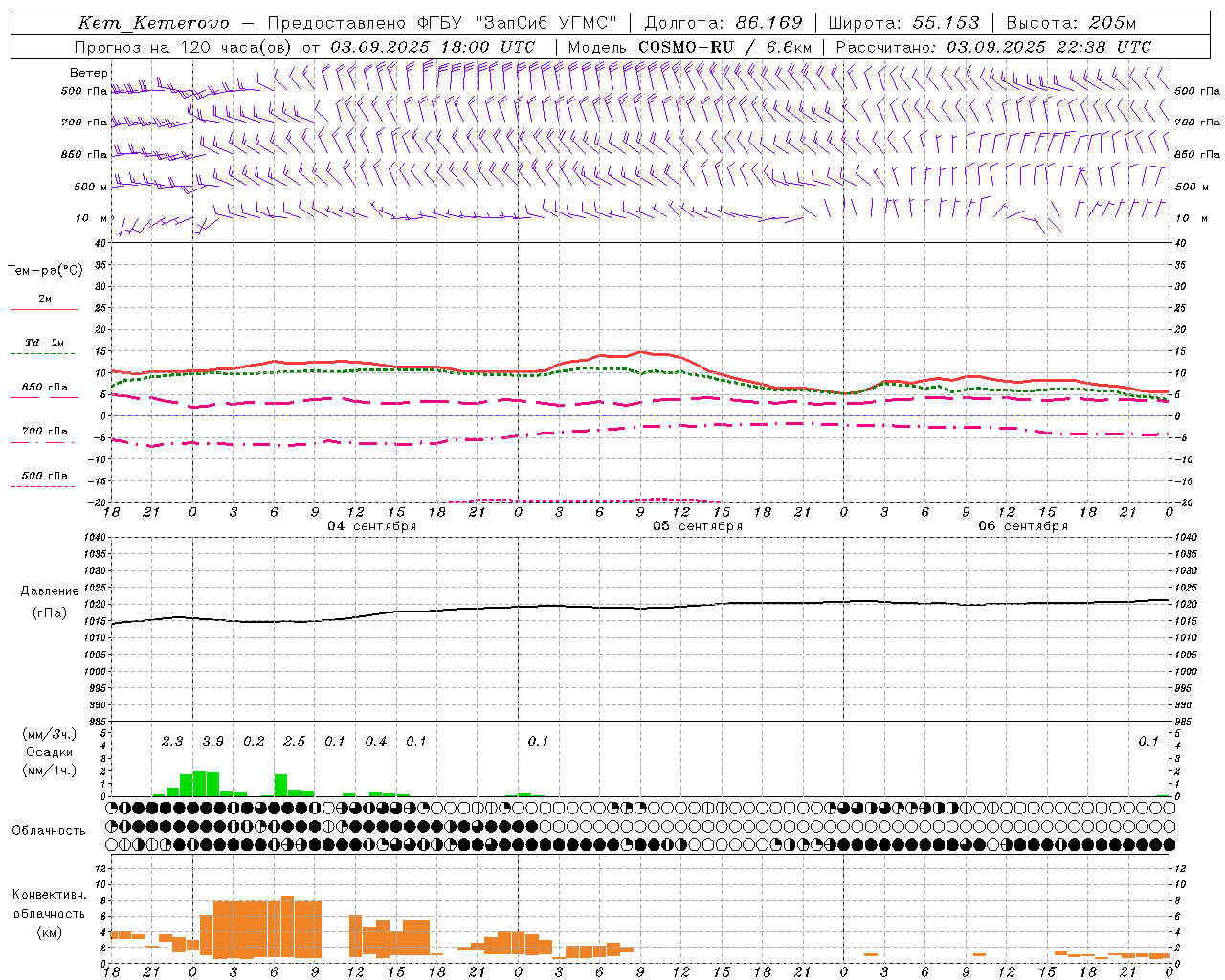Click the Широта: 55.153 value

(903, 23)
